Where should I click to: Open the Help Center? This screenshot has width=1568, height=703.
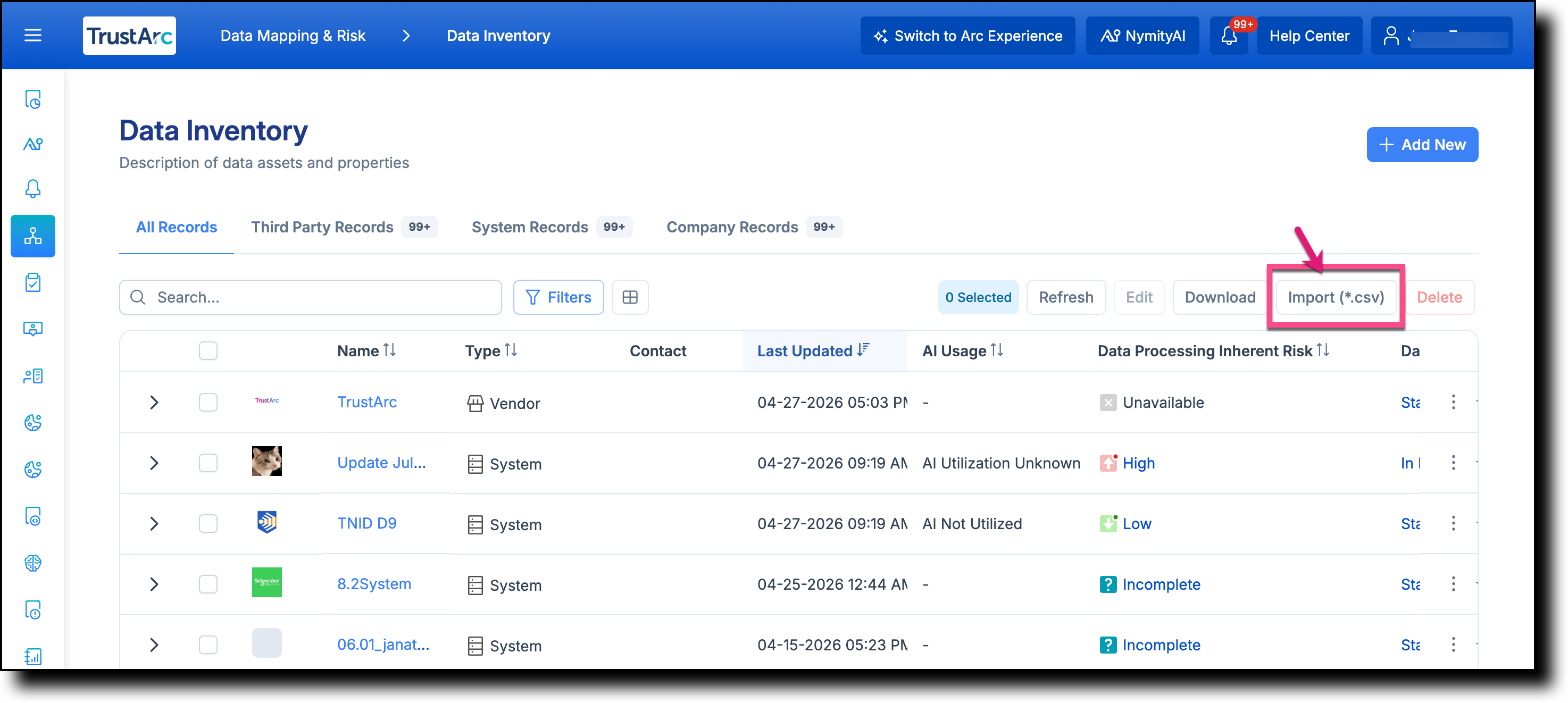click(x=1310, y=36)
